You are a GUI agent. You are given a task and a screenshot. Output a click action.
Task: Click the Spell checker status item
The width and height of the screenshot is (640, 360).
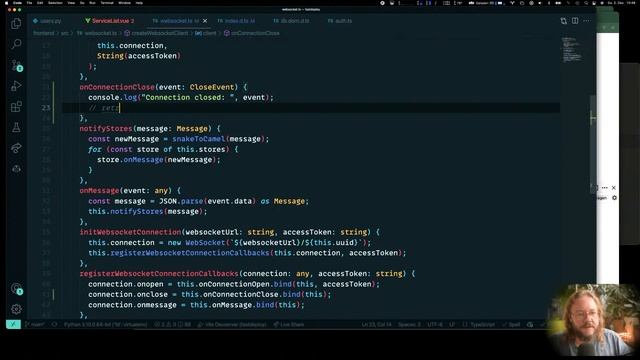(x=511, y=324)
